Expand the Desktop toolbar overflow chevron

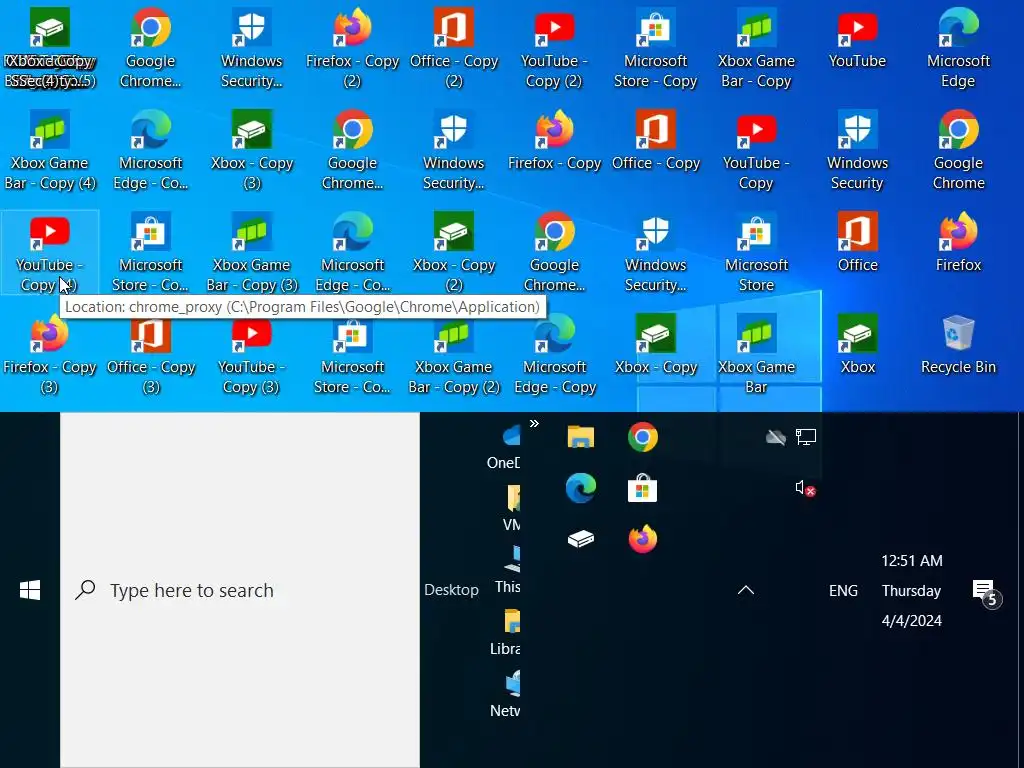(x=534, y=423)
